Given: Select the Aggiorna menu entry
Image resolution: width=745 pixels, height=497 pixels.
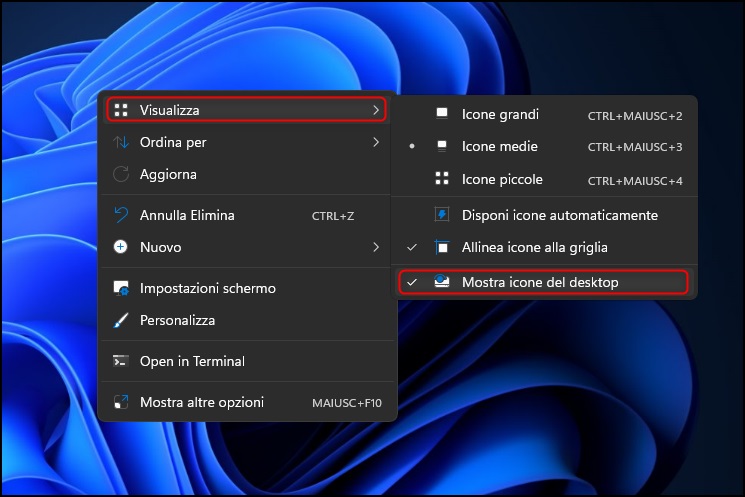Looking at the screenshot, I should click(x=168, y=174).
